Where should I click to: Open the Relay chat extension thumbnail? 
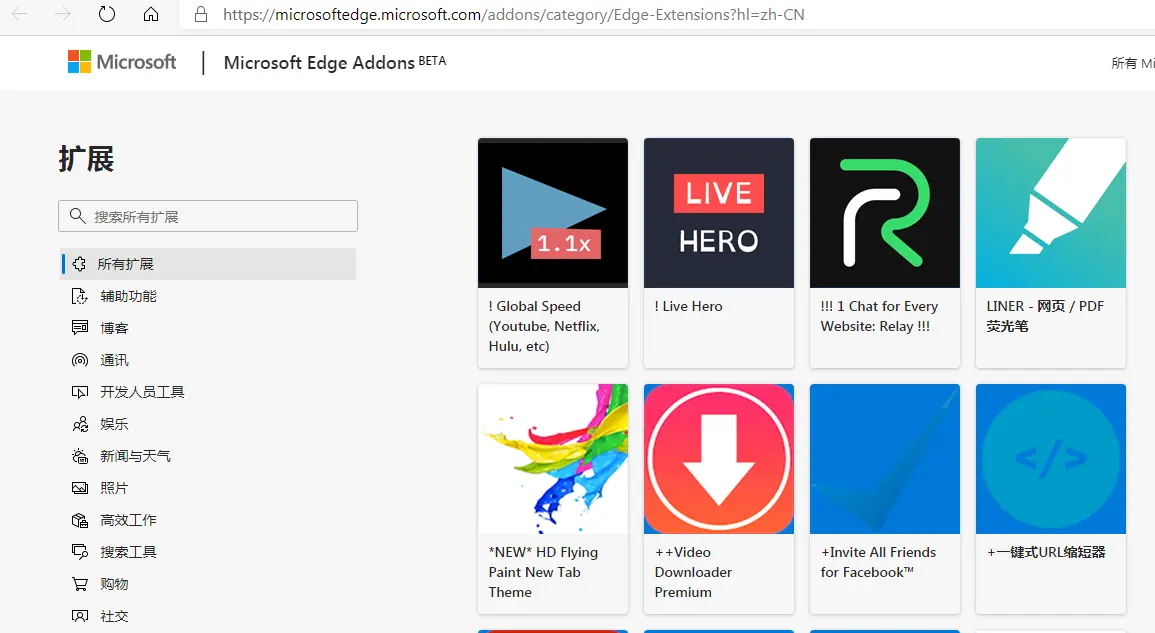pyautogui.click(x=885, y=213)
